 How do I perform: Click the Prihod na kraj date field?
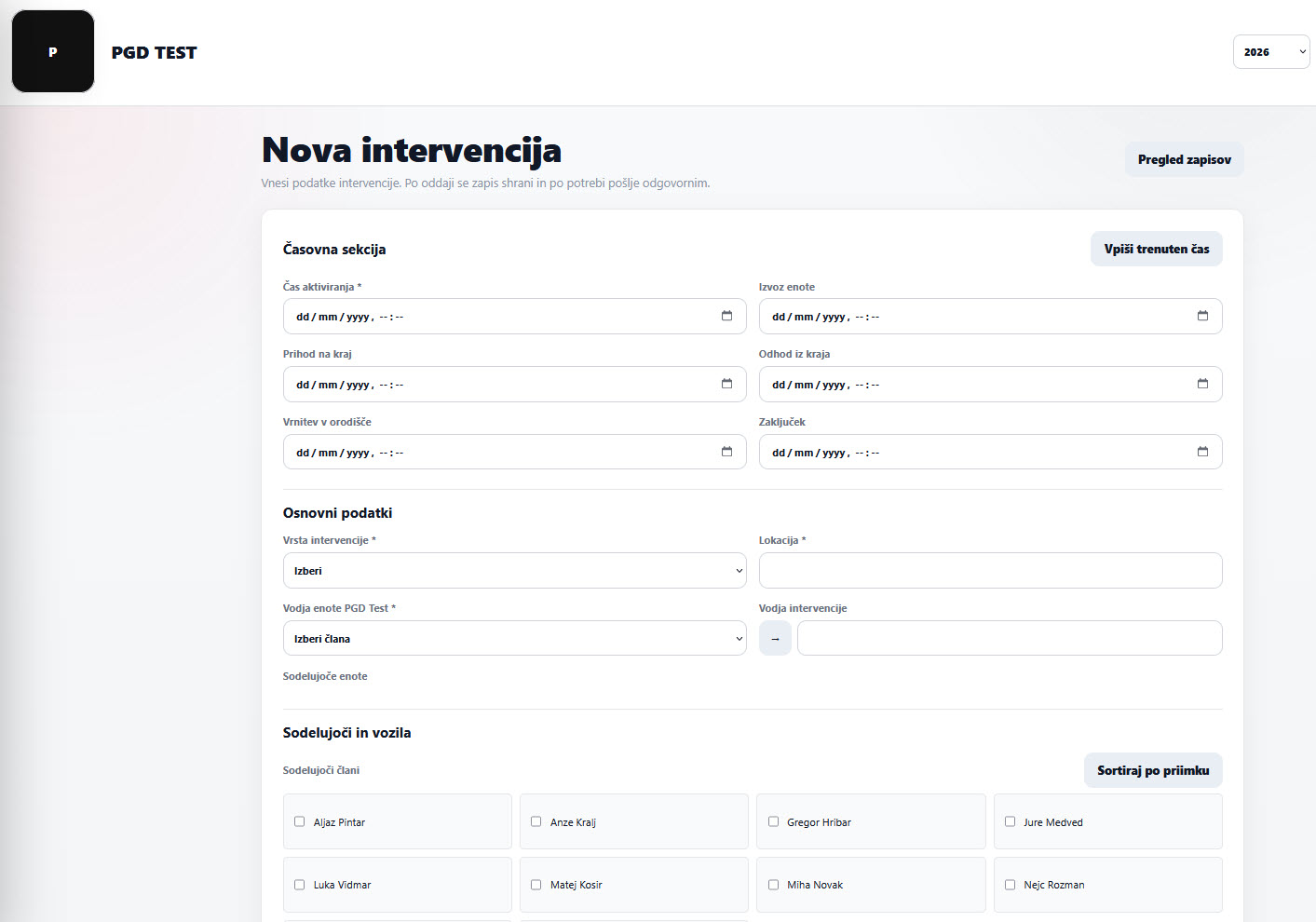click(x=515, y=385)
